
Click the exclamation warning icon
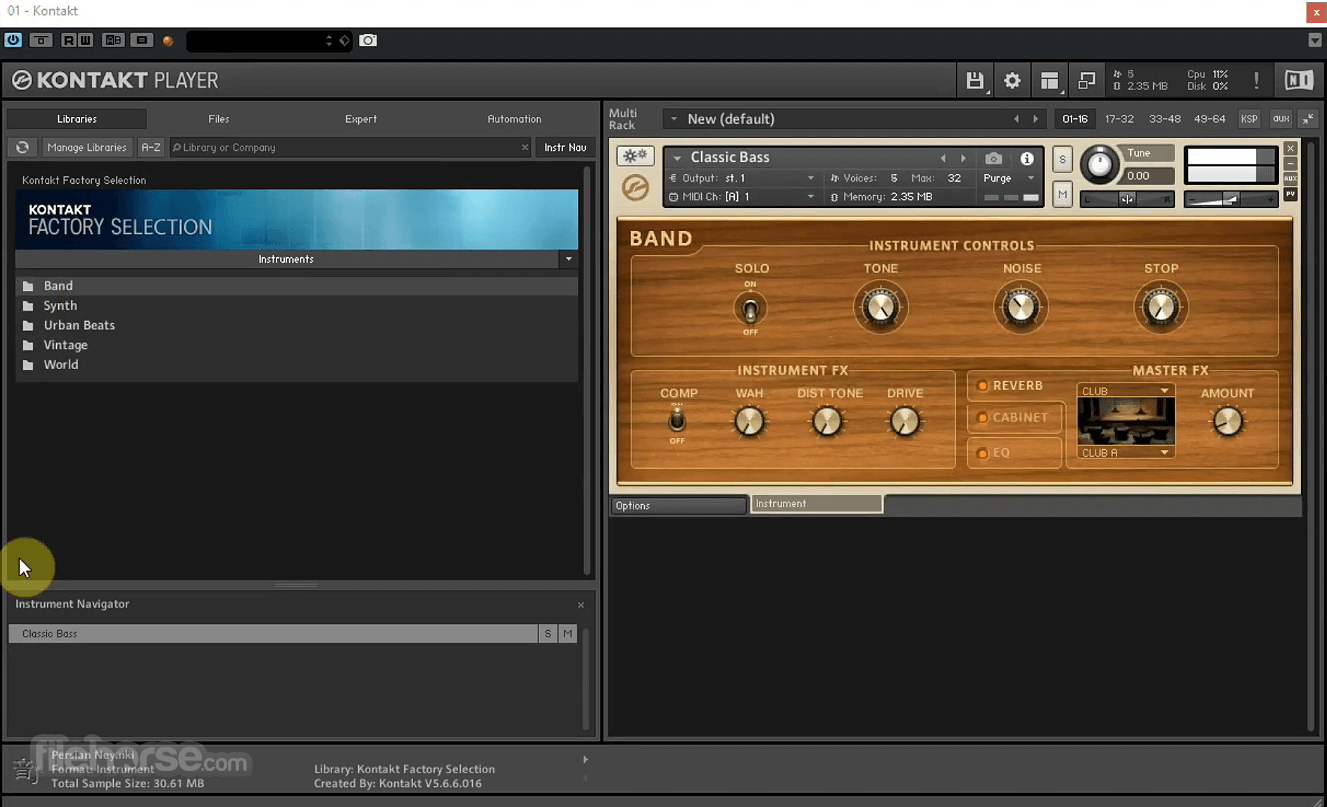click(x=1256, y=80)
